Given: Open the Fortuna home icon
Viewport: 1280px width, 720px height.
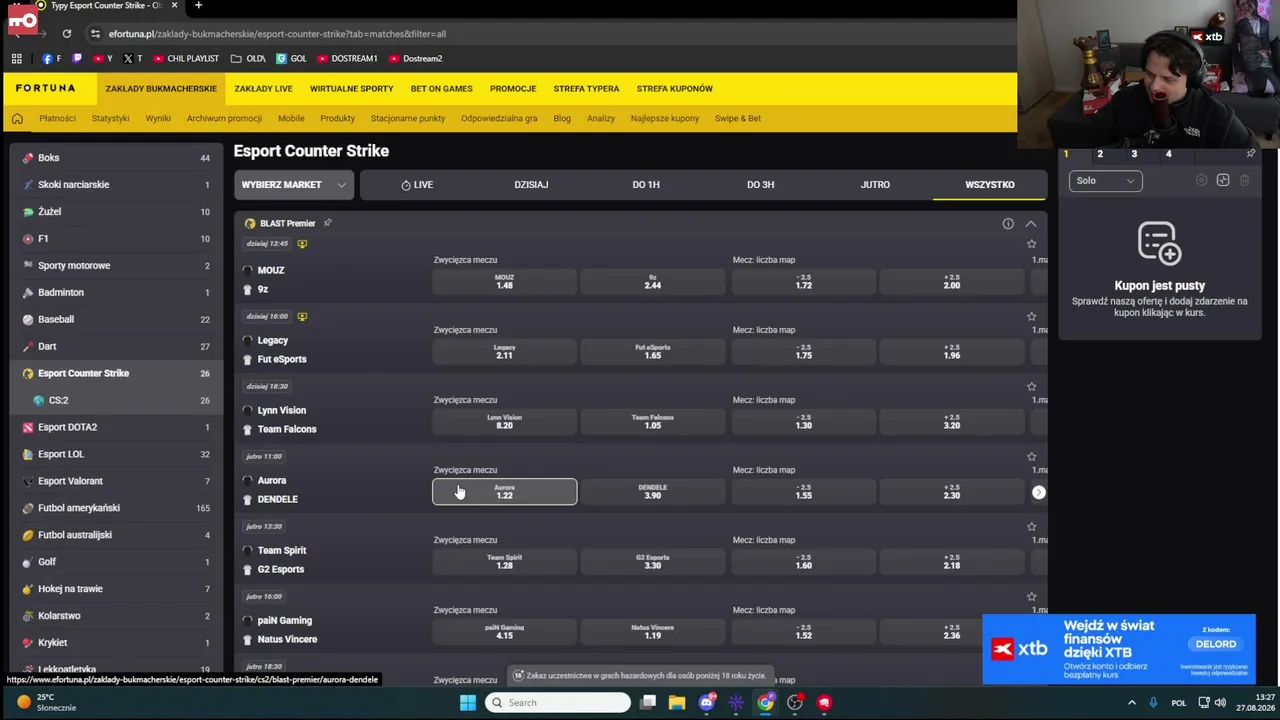Looking at the screenshot, I should 17,118.
